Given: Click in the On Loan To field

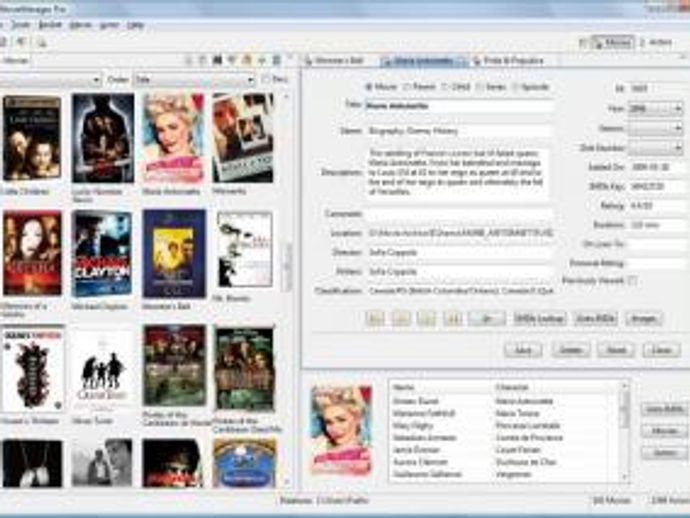Looking at the screenshot, I should (657, 244).
